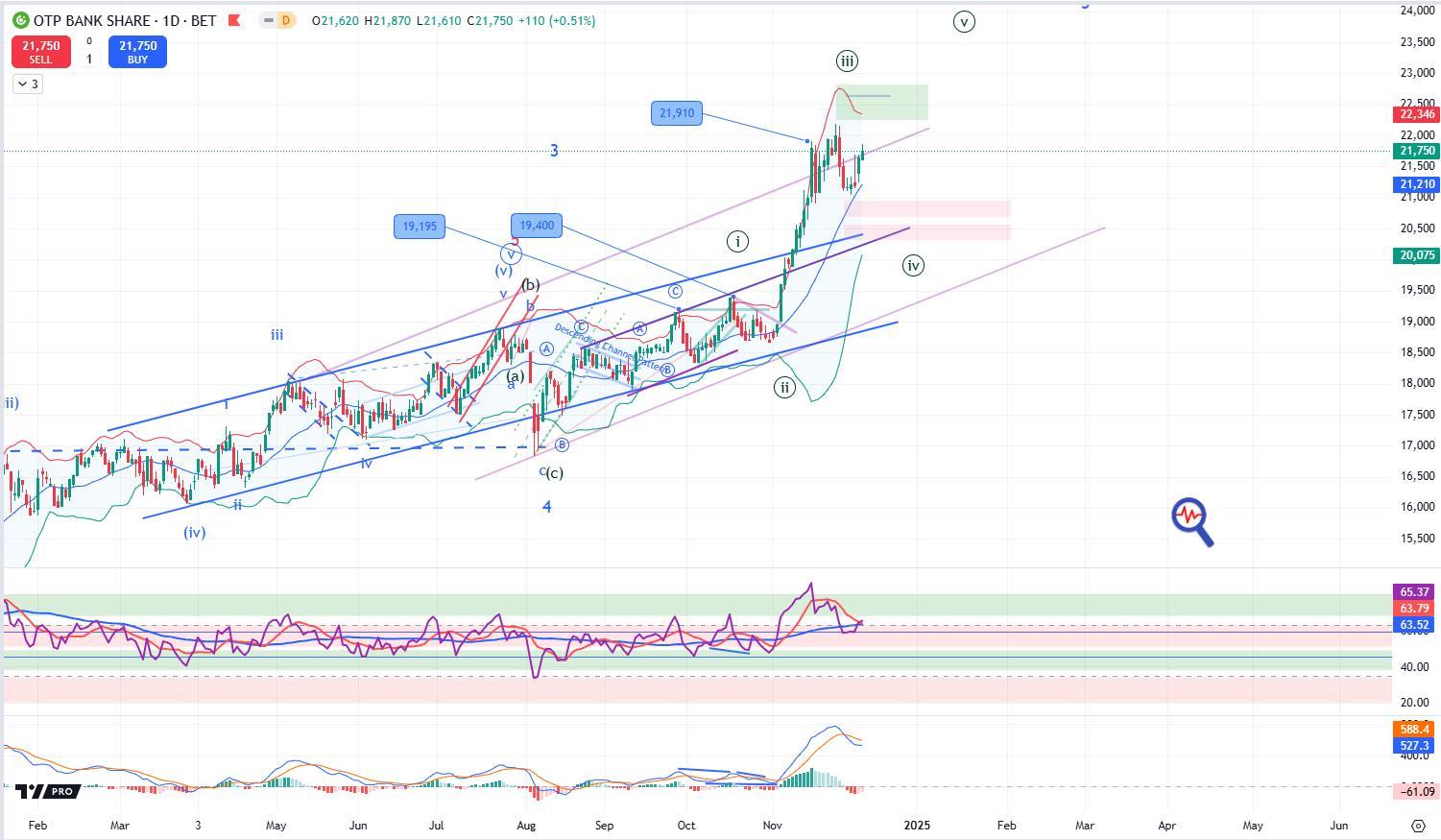The height and width of the screenshot is (840, 1441).
Task: Click the blue wave 4 label
Action: click(547, 507)
